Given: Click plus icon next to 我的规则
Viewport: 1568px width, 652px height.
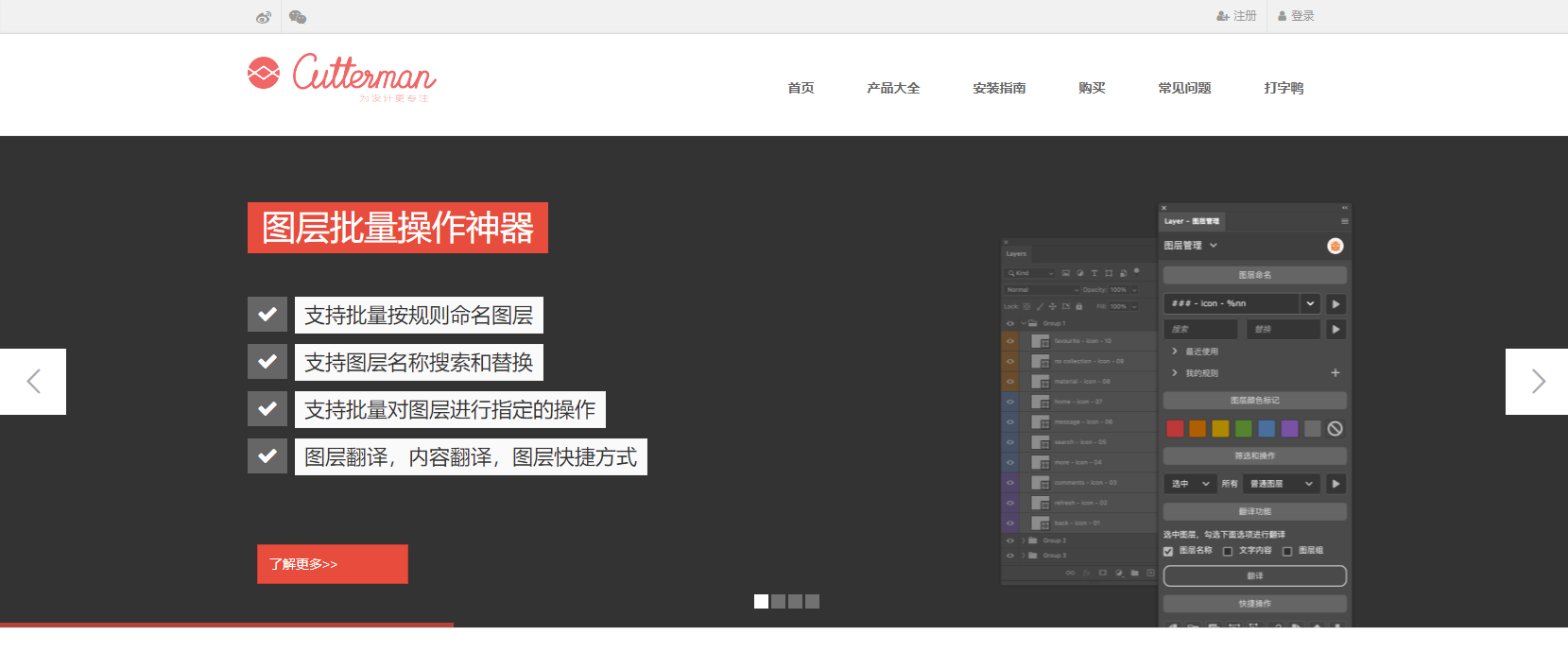Looking at the screenshot, I should click(1335, 373).
